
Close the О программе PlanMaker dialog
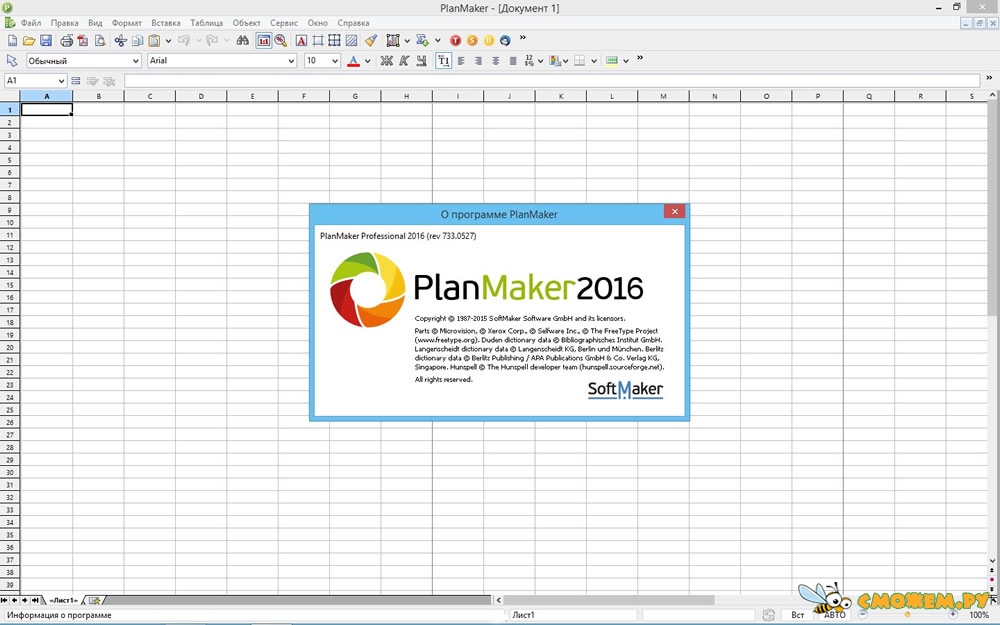point(674,212)
